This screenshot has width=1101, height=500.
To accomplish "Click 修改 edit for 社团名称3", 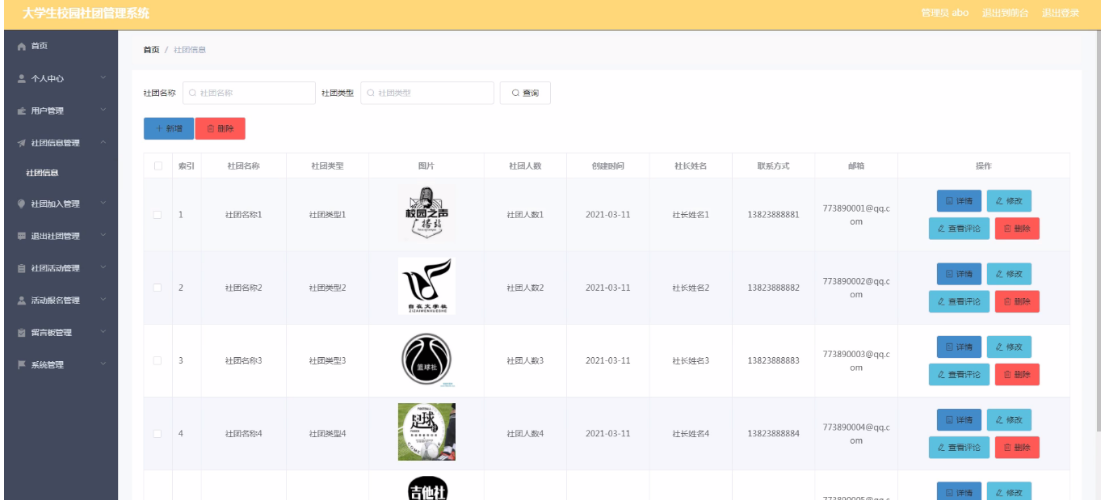I will point(1009,347).
